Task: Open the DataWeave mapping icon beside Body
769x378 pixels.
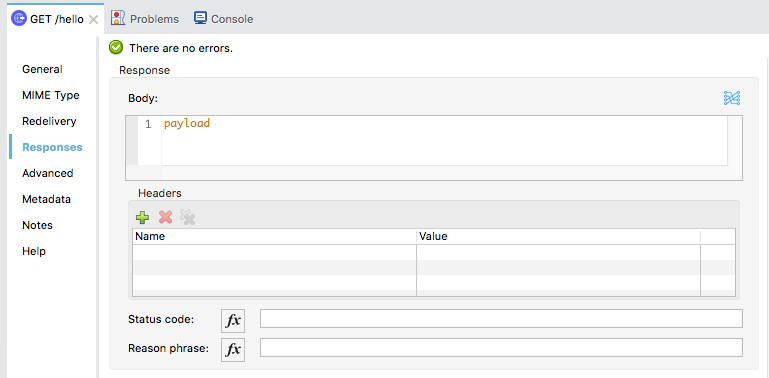Action: tap(732, 98)
